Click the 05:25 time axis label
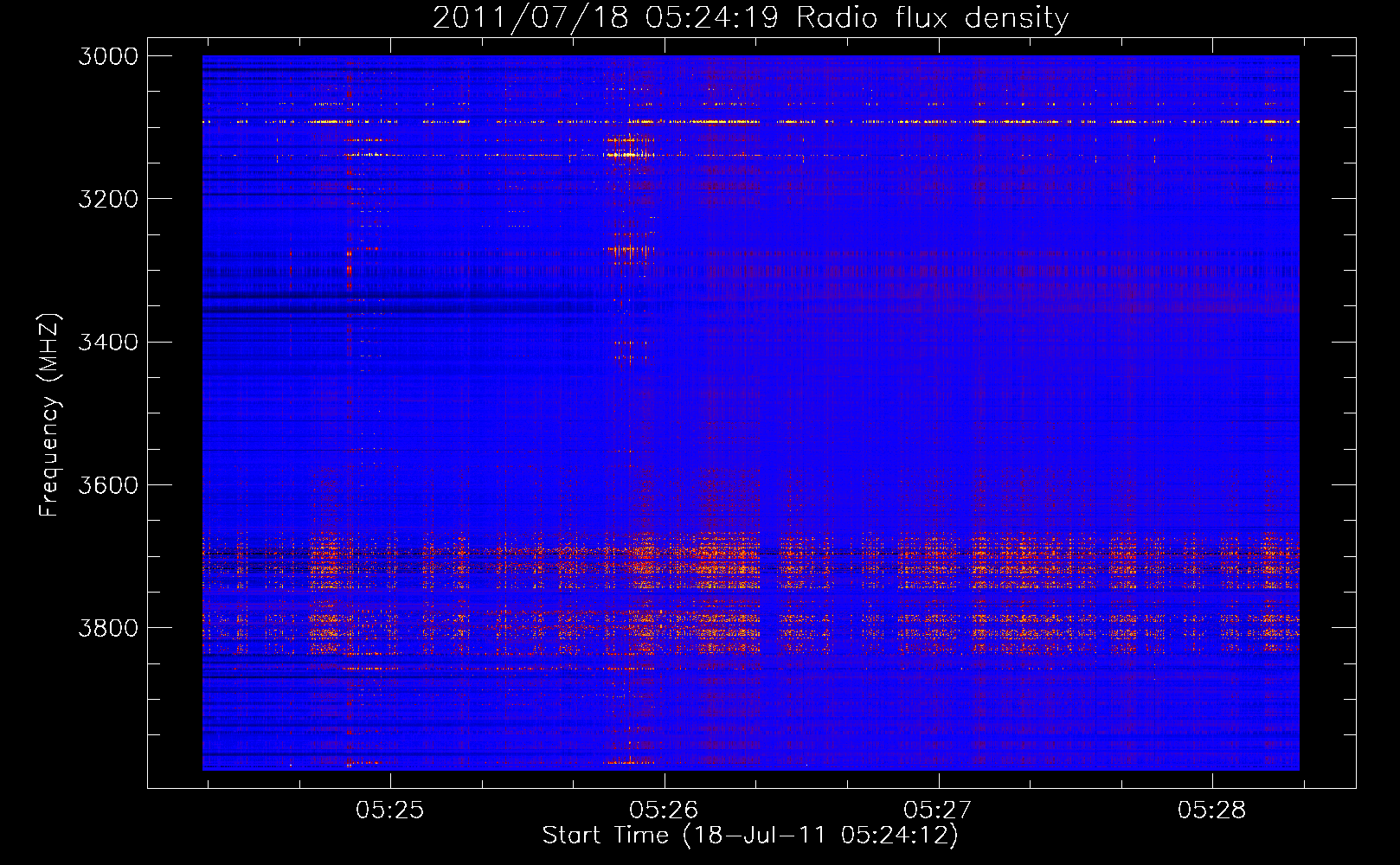This screenshot has height=865, width=1400. click(390, 810)
